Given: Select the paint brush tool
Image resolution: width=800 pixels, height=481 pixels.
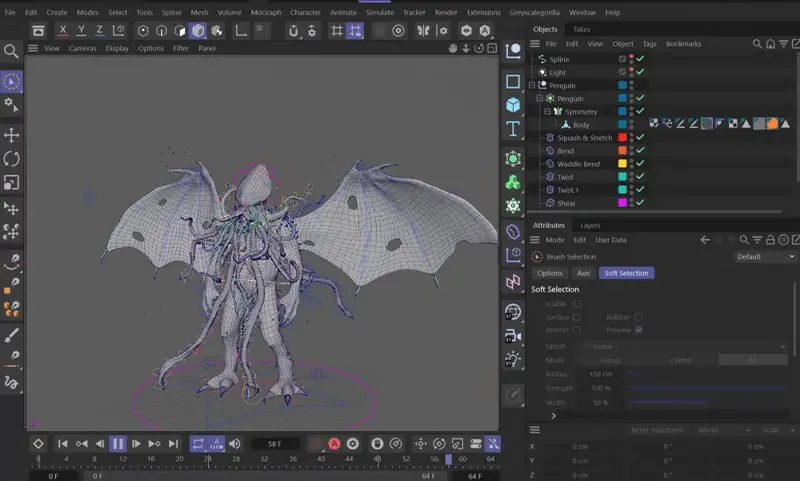Looking at the screenshot, I should (x=11, y=335).
